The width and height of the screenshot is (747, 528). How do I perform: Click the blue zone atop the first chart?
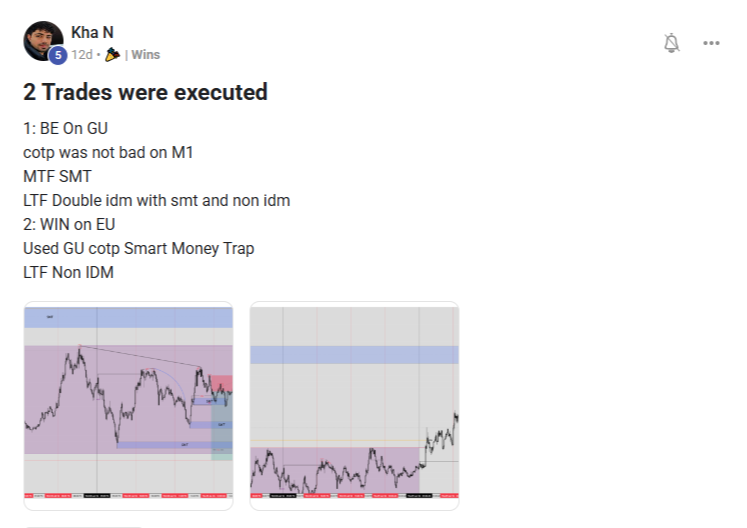coord(128,317)
